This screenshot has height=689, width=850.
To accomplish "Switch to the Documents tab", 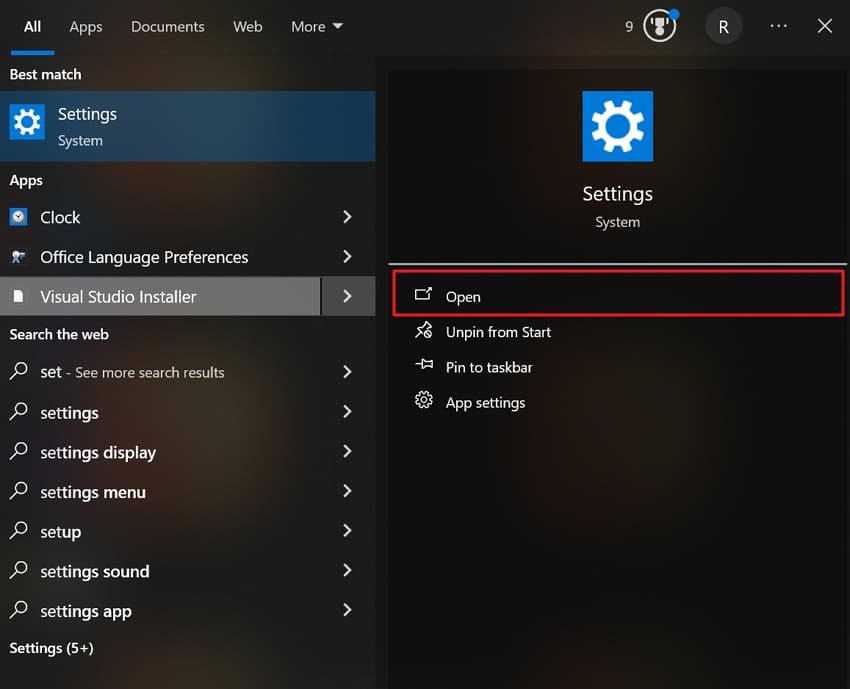I will click(167, 27).
